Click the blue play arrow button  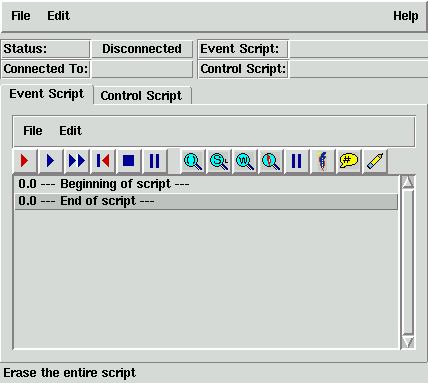[50, 161]
